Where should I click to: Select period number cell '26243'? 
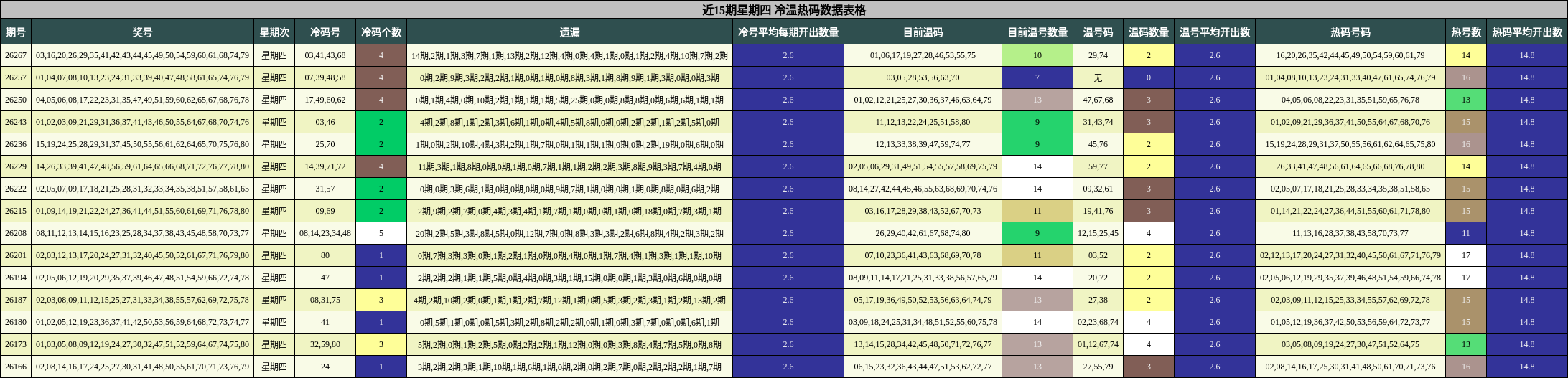16,122
